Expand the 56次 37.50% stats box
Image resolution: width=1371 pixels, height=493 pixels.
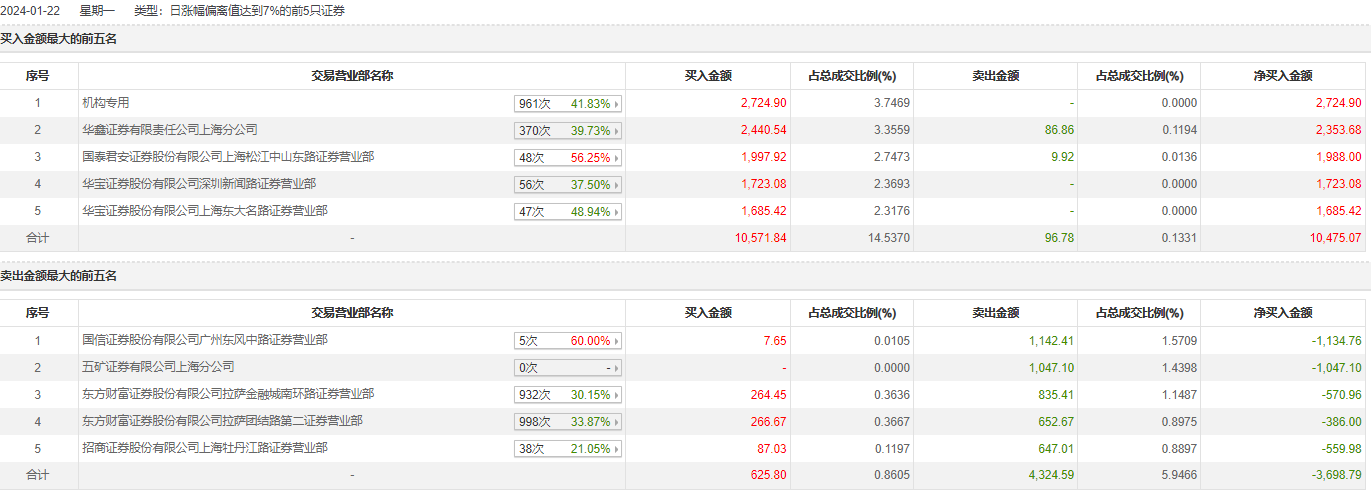coord(568,185)
